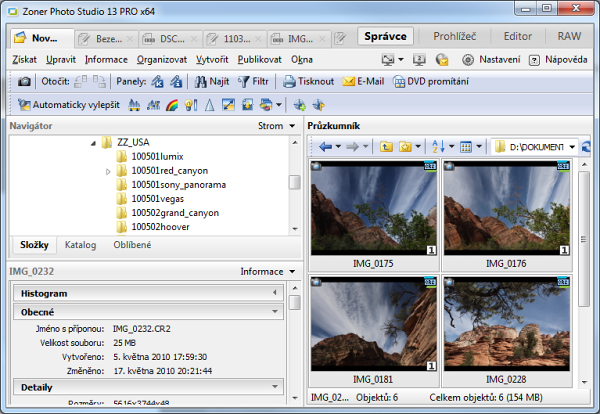Click the back arrow in Průzkumník
This screenshot has width=600, height=414.
tap(325, 147)
